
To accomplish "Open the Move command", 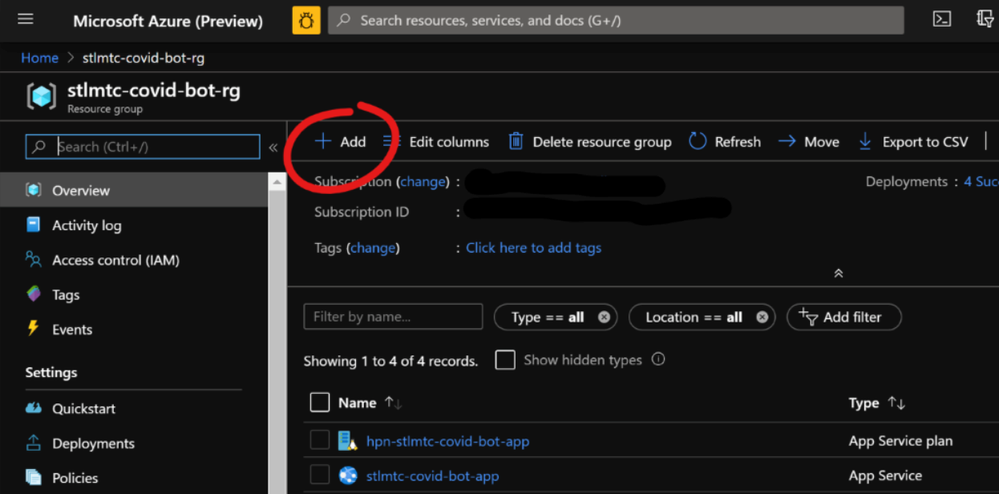I will [809, 142].
